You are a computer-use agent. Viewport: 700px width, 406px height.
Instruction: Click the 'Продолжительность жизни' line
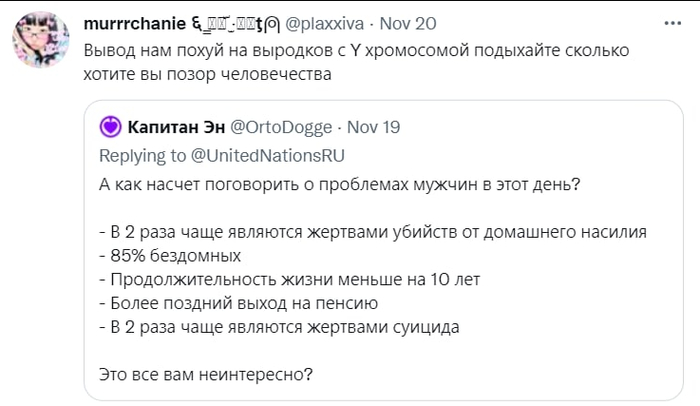(x=292, y=279)
